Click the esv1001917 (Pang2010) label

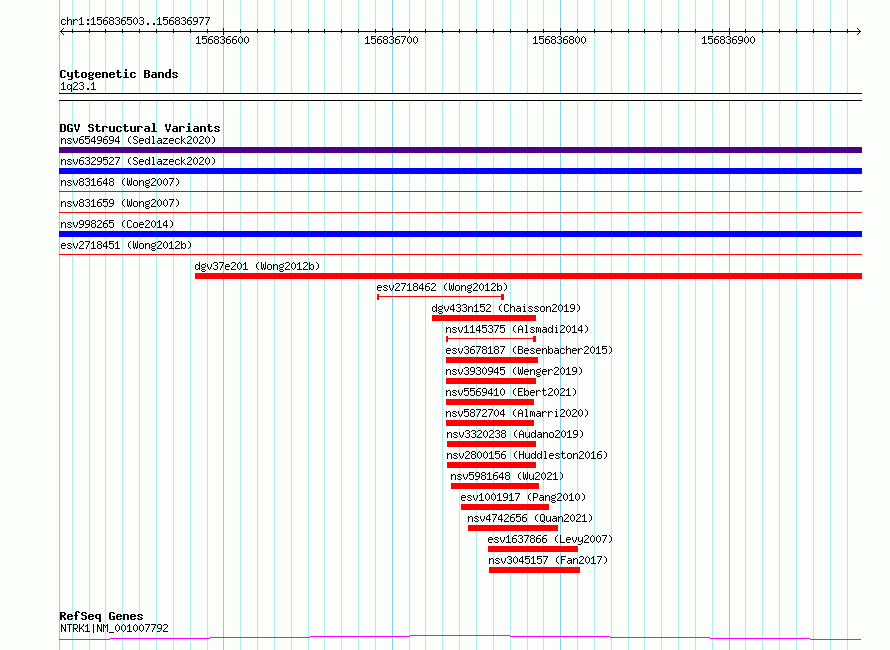(x=523, y=497)
